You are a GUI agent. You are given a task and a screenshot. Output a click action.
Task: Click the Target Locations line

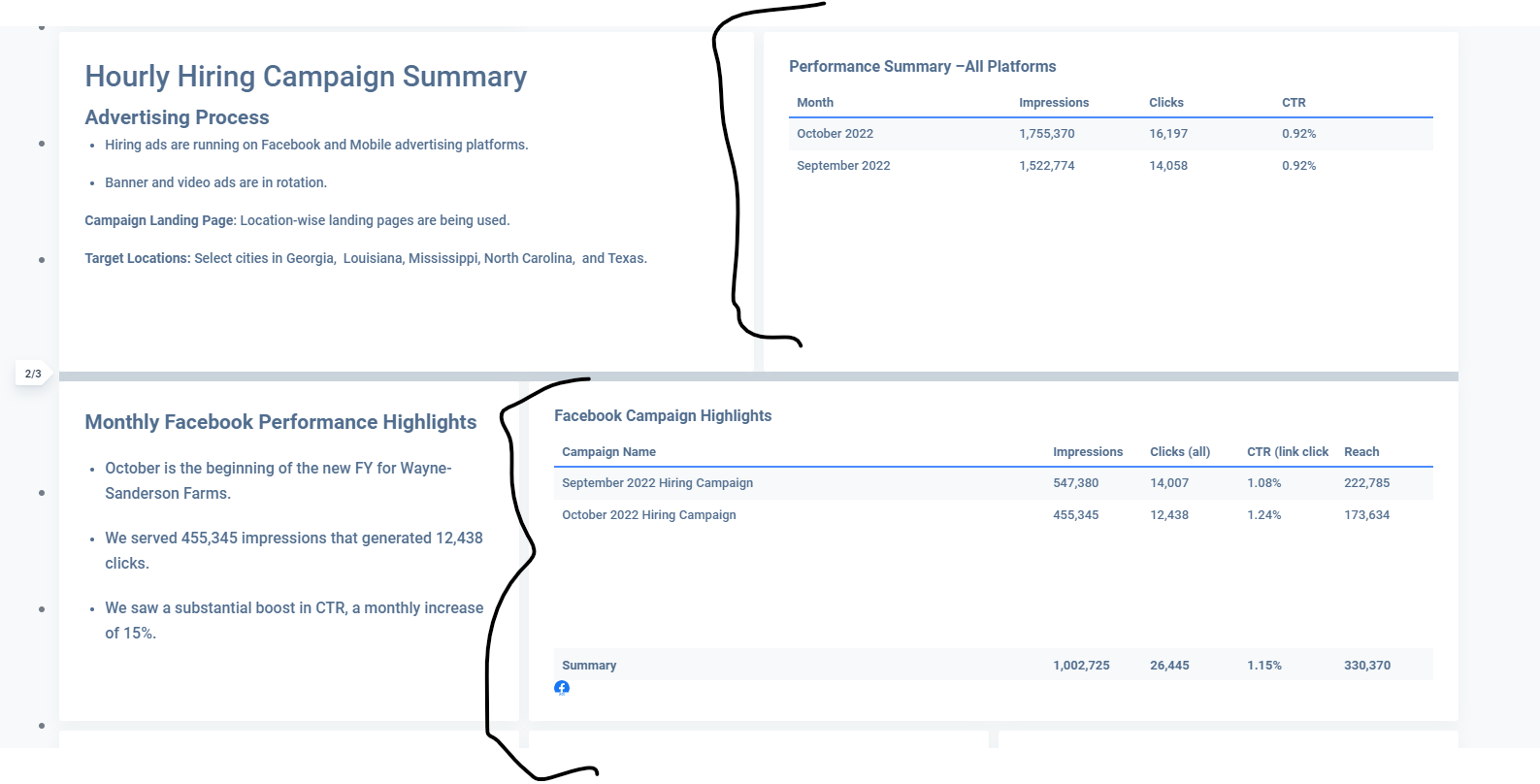[x=366, y=258]
